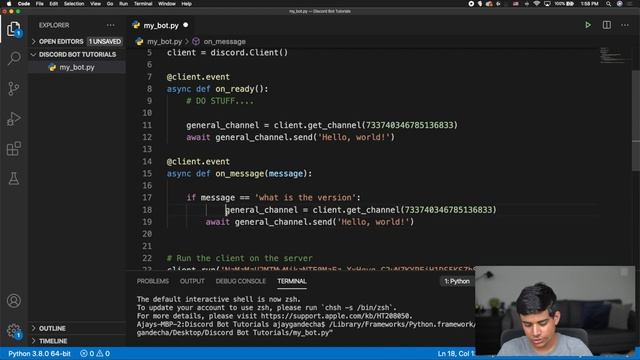Click the editor vertical scrollbar
Viewport: 640px width, 360px height.
pyautogui.click(x=636, y=121)
